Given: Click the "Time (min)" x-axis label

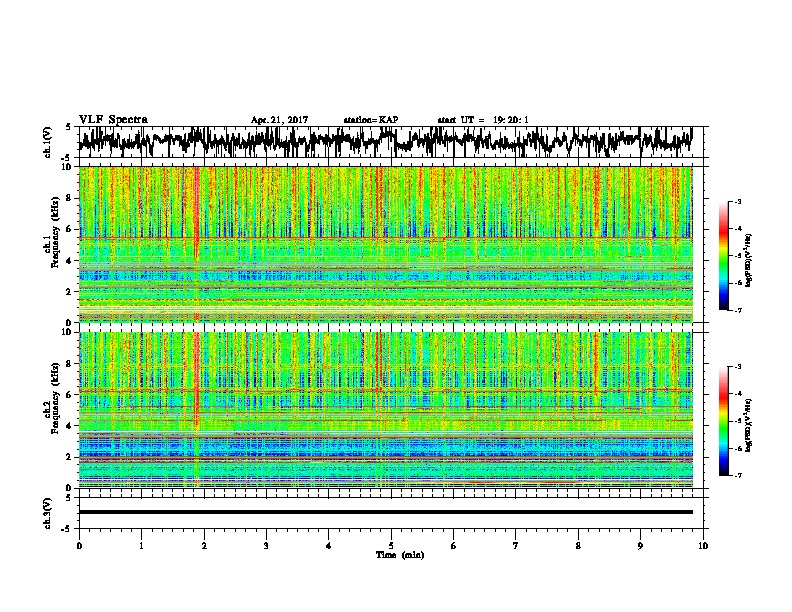Looking at the screenshot, I should tap(400, 555).
